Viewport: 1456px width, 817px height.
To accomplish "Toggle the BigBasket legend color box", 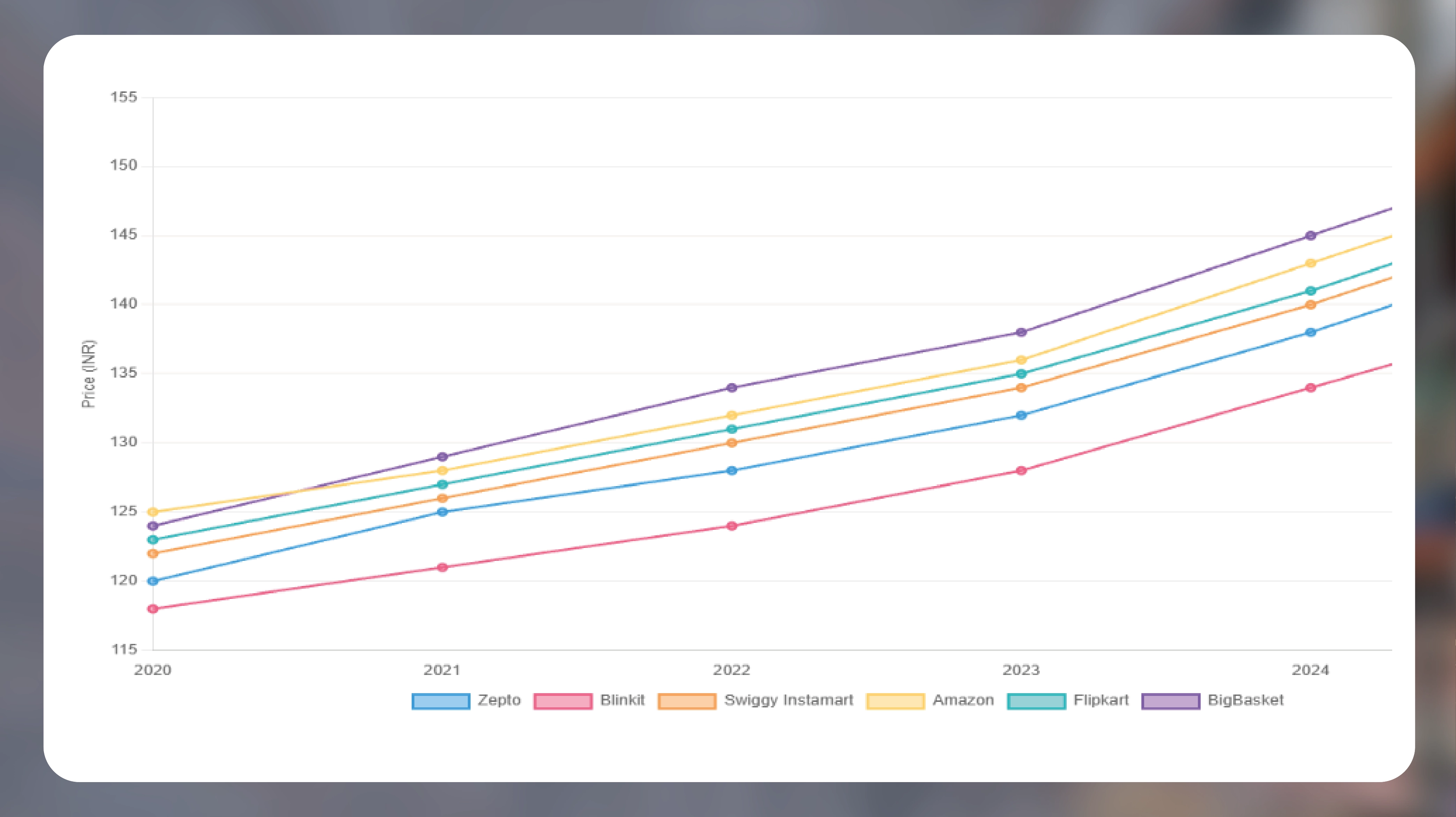I will pyautogui.click(x=1171, y=701).
